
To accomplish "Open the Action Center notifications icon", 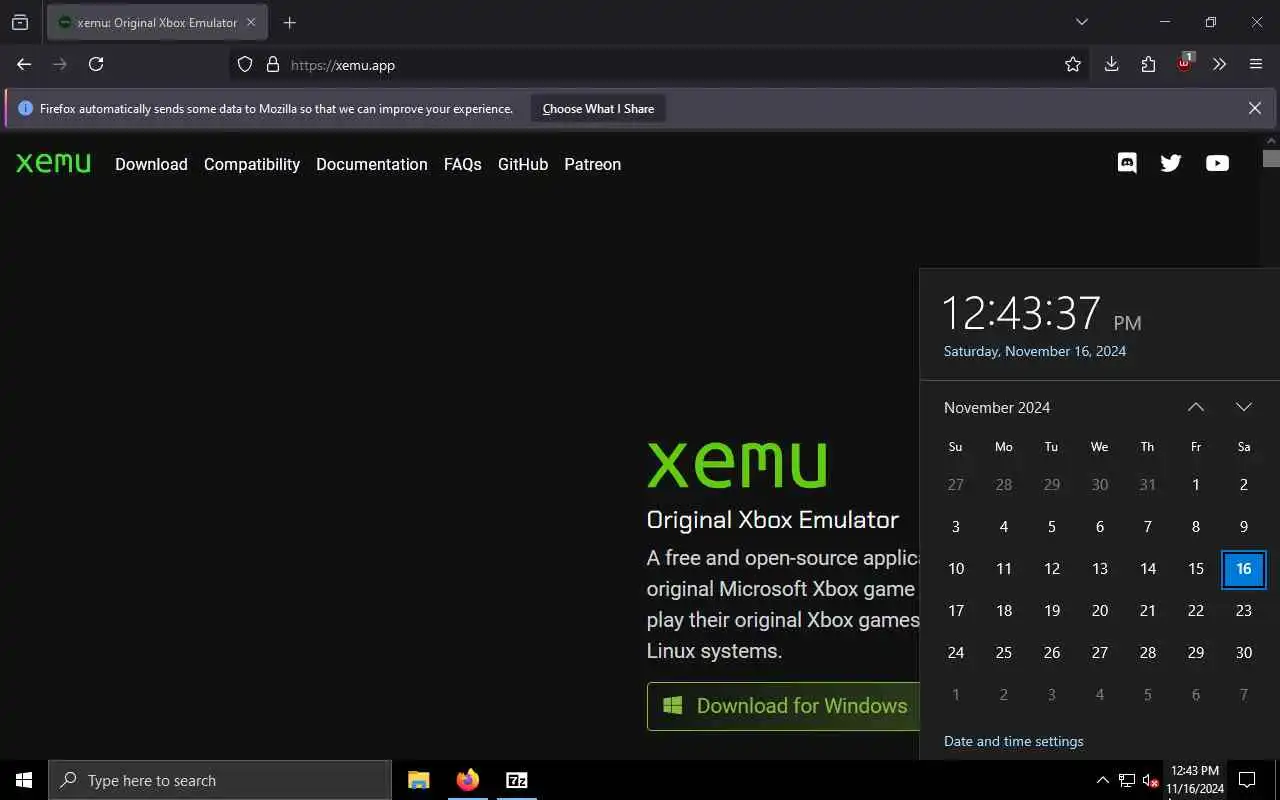I will click(x=1247, y=780).
